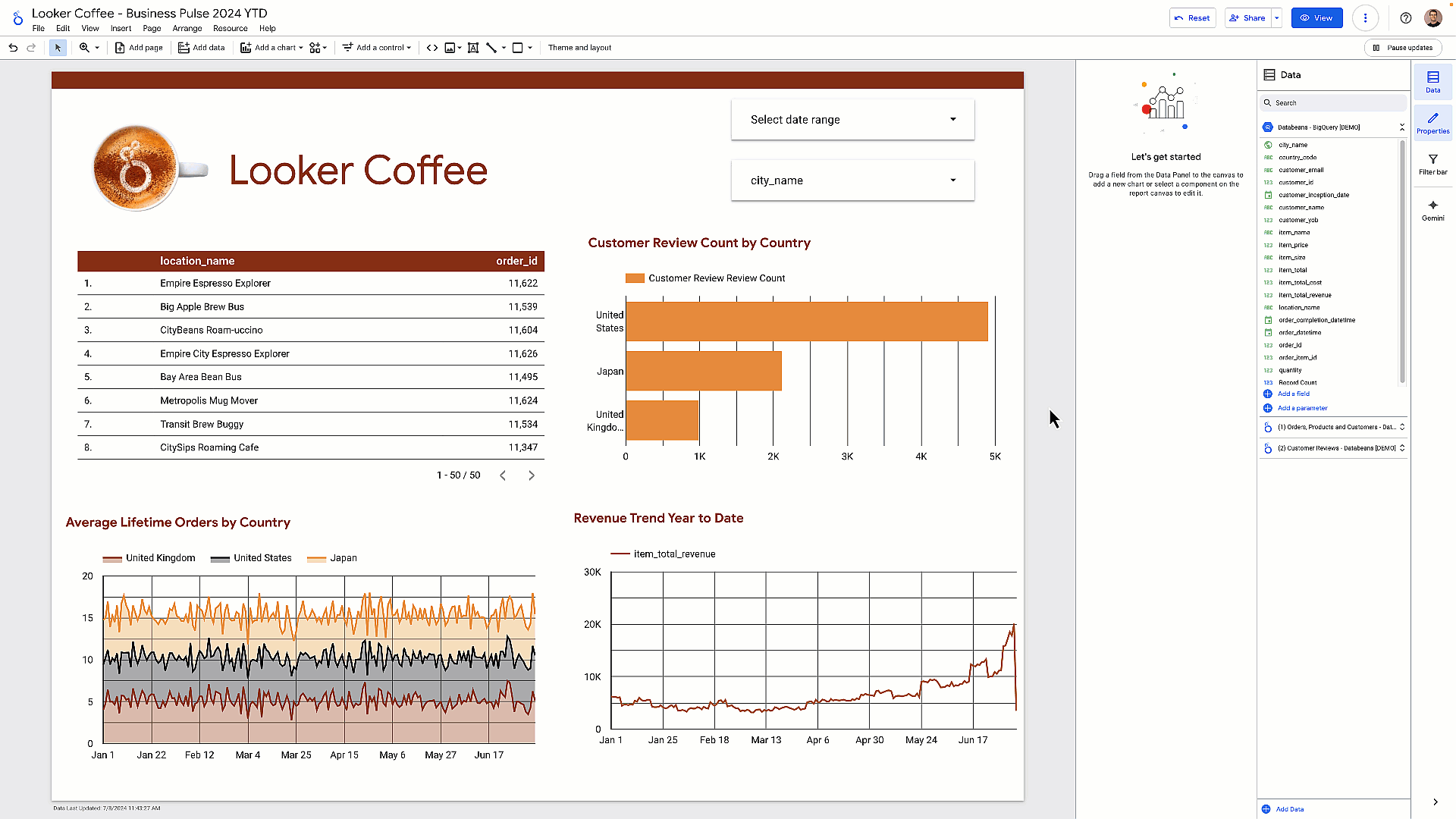Image resolution: width=1456 pixels, height=819 pixels.
Task: Click the user profile avatar
Action: (x=1433, y=18)
